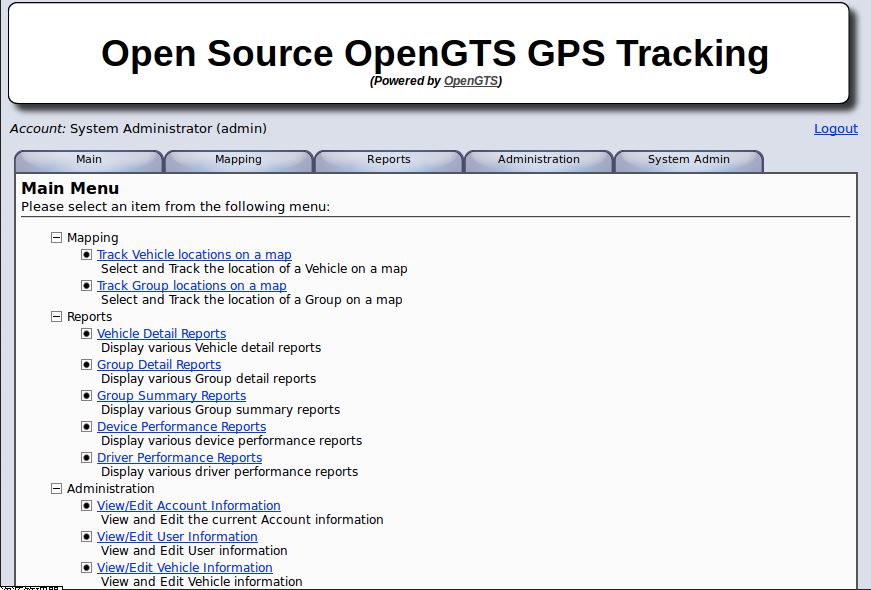
Task: Log out via Logout link
Action: pos(835,129)
